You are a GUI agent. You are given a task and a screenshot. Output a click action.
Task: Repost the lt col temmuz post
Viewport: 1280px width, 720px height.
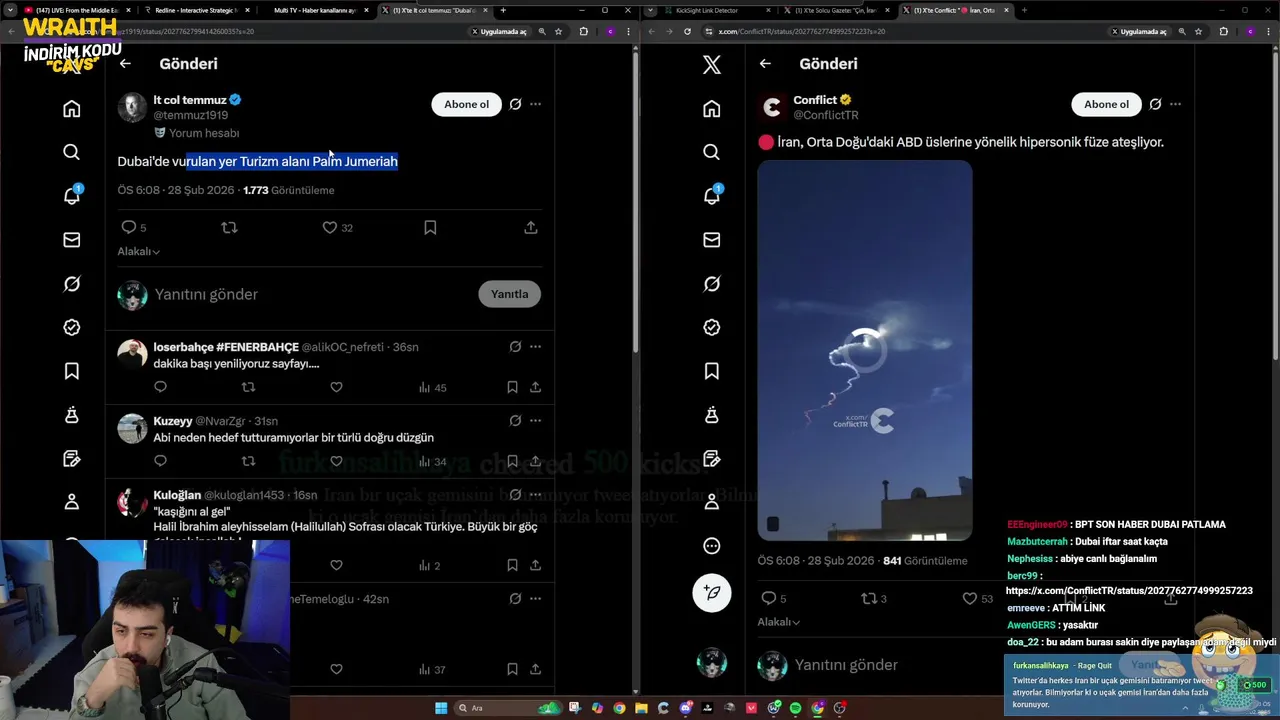229,228
